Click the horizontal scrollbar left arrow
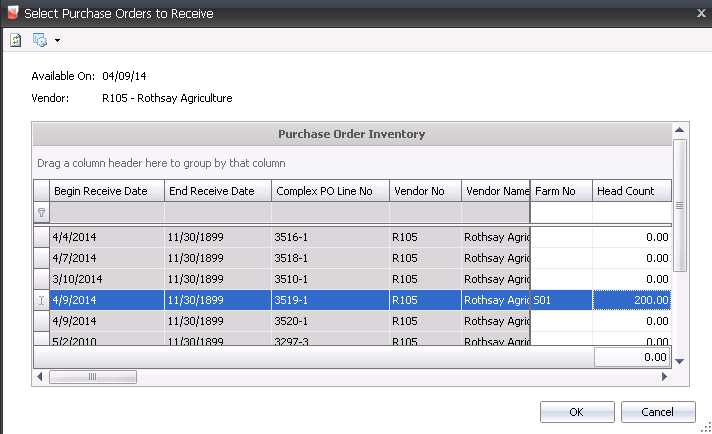The image size is (712, 434). click(x=40, y=377)
